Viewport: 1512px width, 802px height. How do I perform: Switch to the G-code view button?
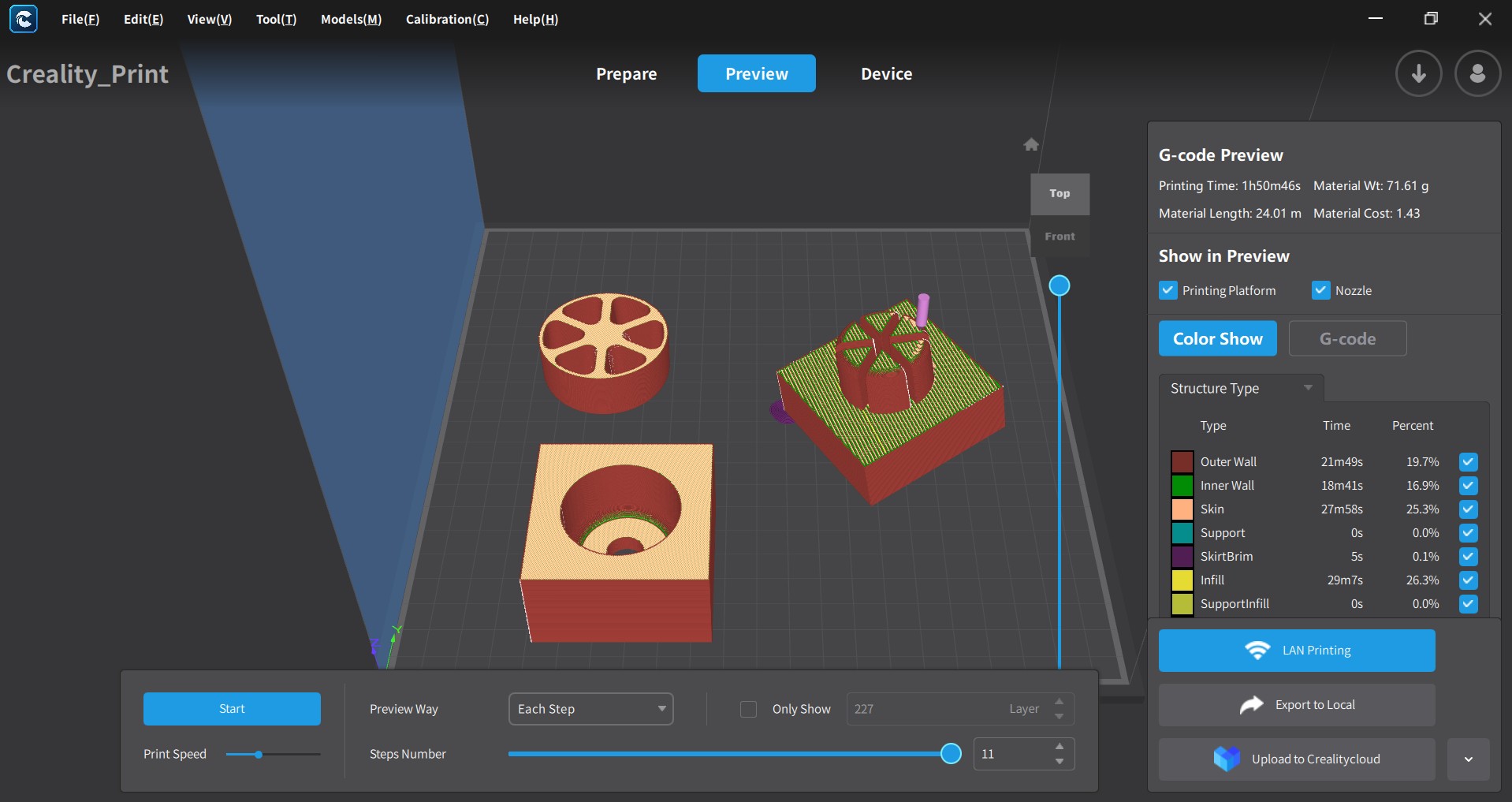[x=1348, y=338]
